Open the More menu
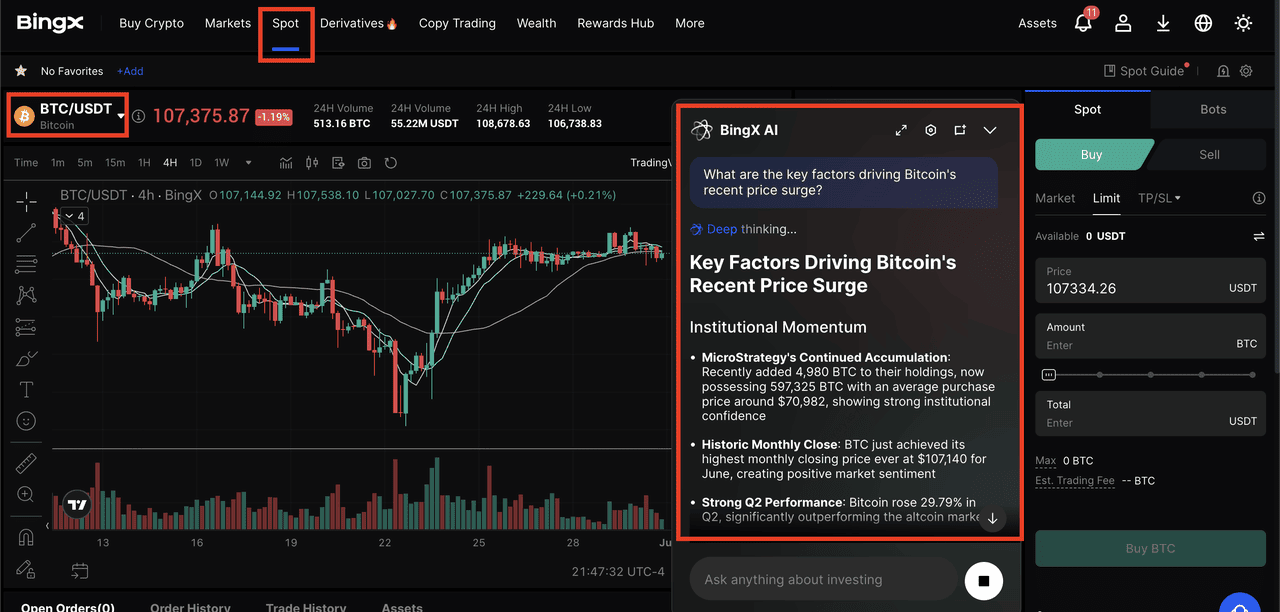1280x612 pixels. (x=690, y=23)
